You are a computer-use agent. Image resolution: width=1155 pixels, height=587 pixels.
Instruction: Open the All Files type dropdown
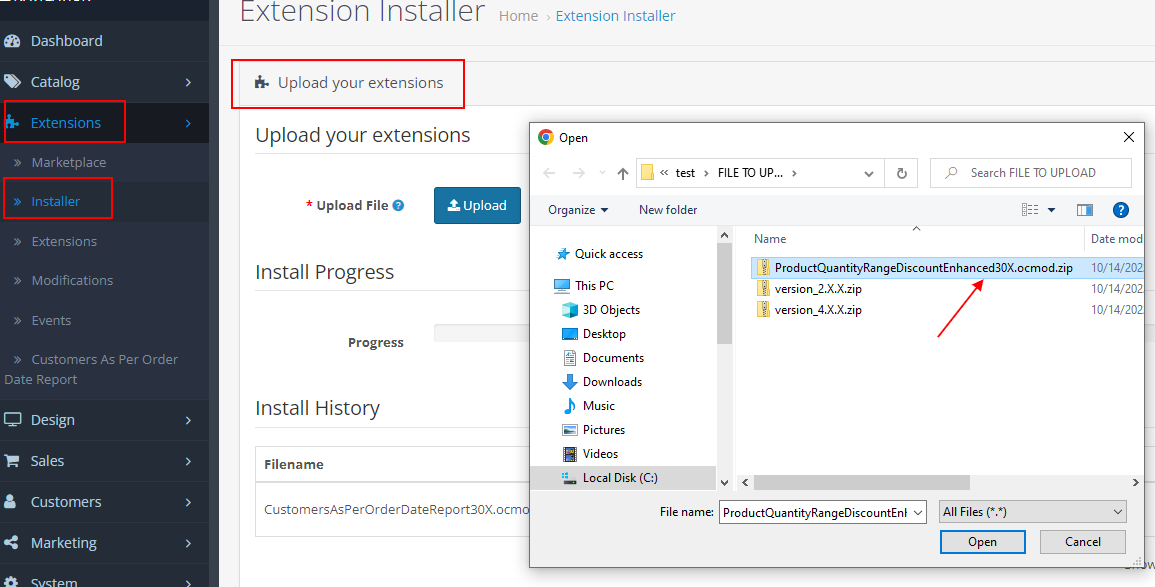[1033, 512]
